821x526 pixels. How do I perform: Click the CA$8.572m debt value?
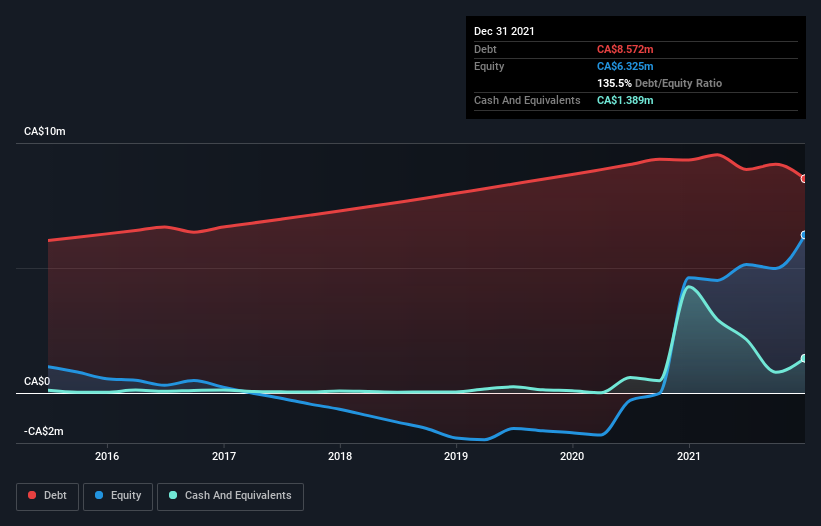point(625,49)
